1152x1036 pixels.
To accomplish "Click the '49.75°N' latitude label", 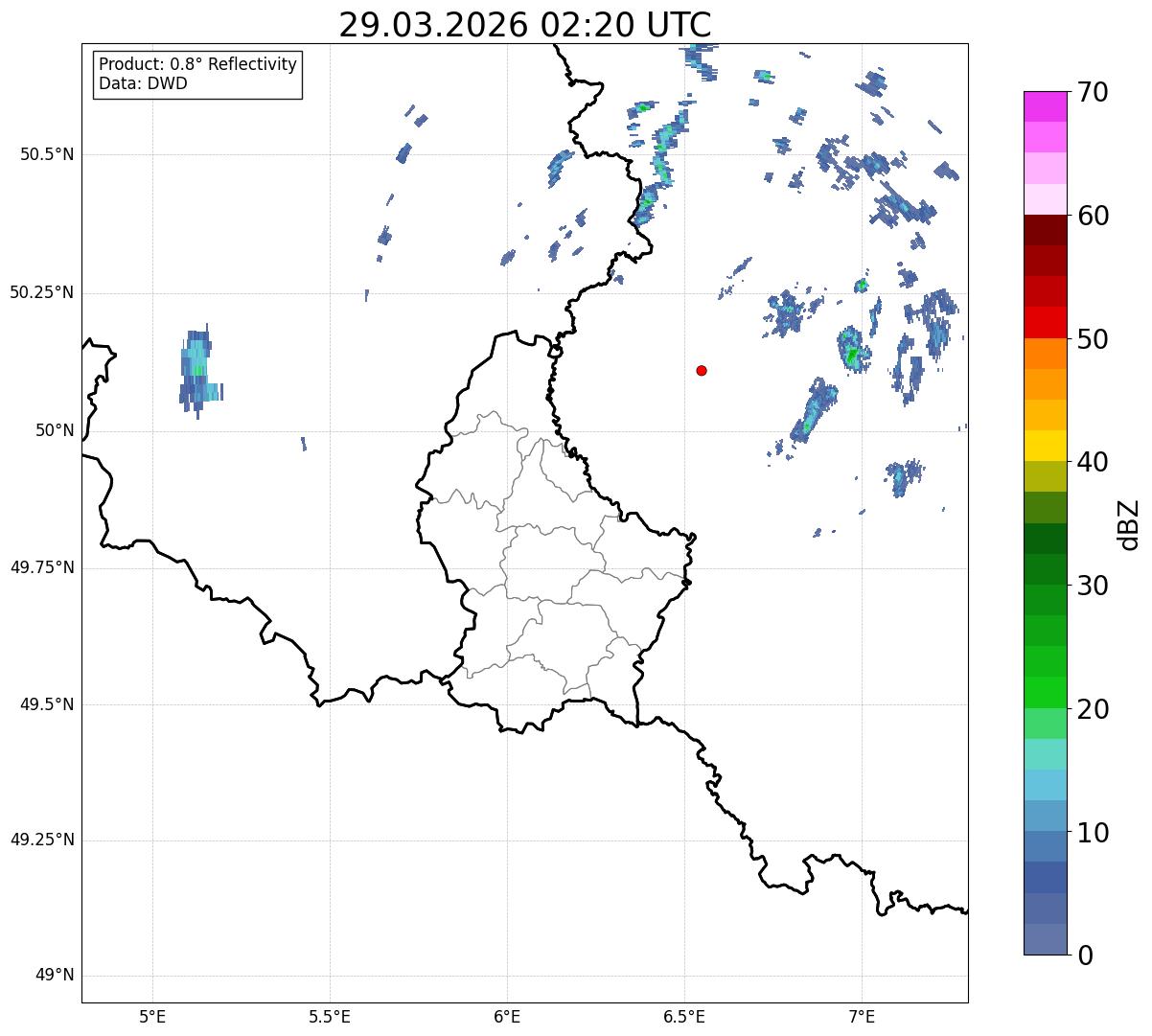I will (41, 567).
